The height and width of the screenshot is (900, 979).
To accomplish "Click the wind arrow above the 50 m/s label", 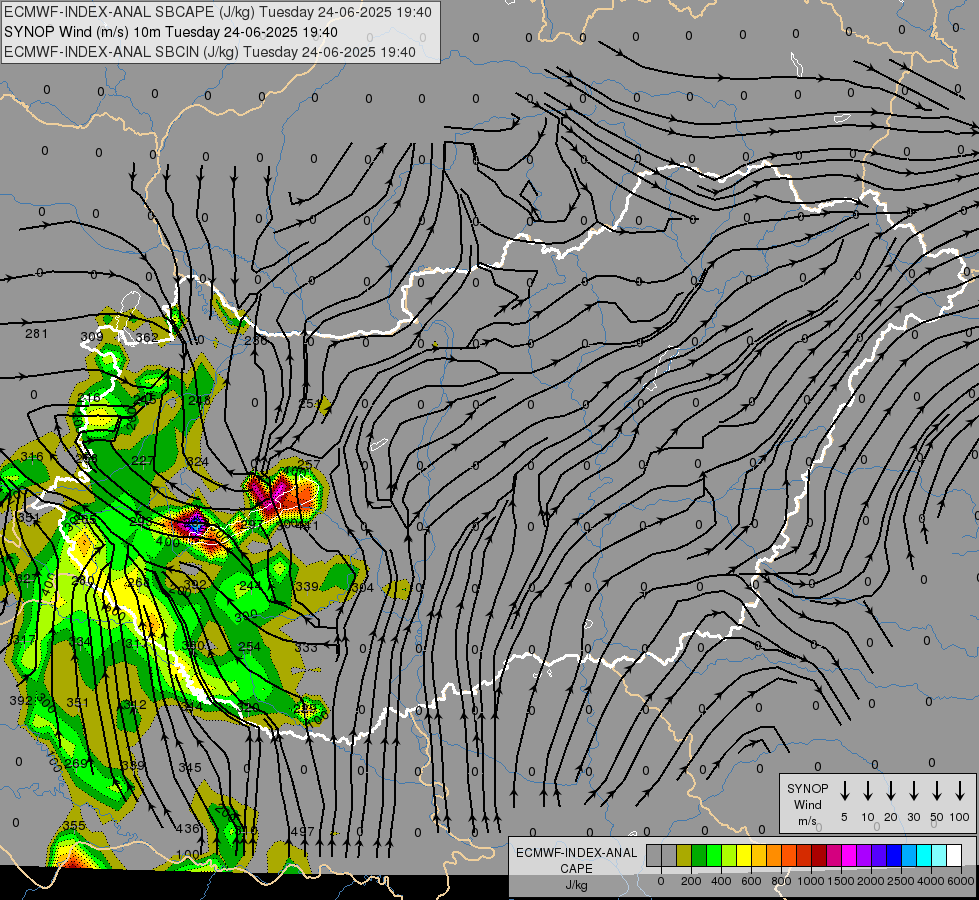I will [x=937, y=791].
